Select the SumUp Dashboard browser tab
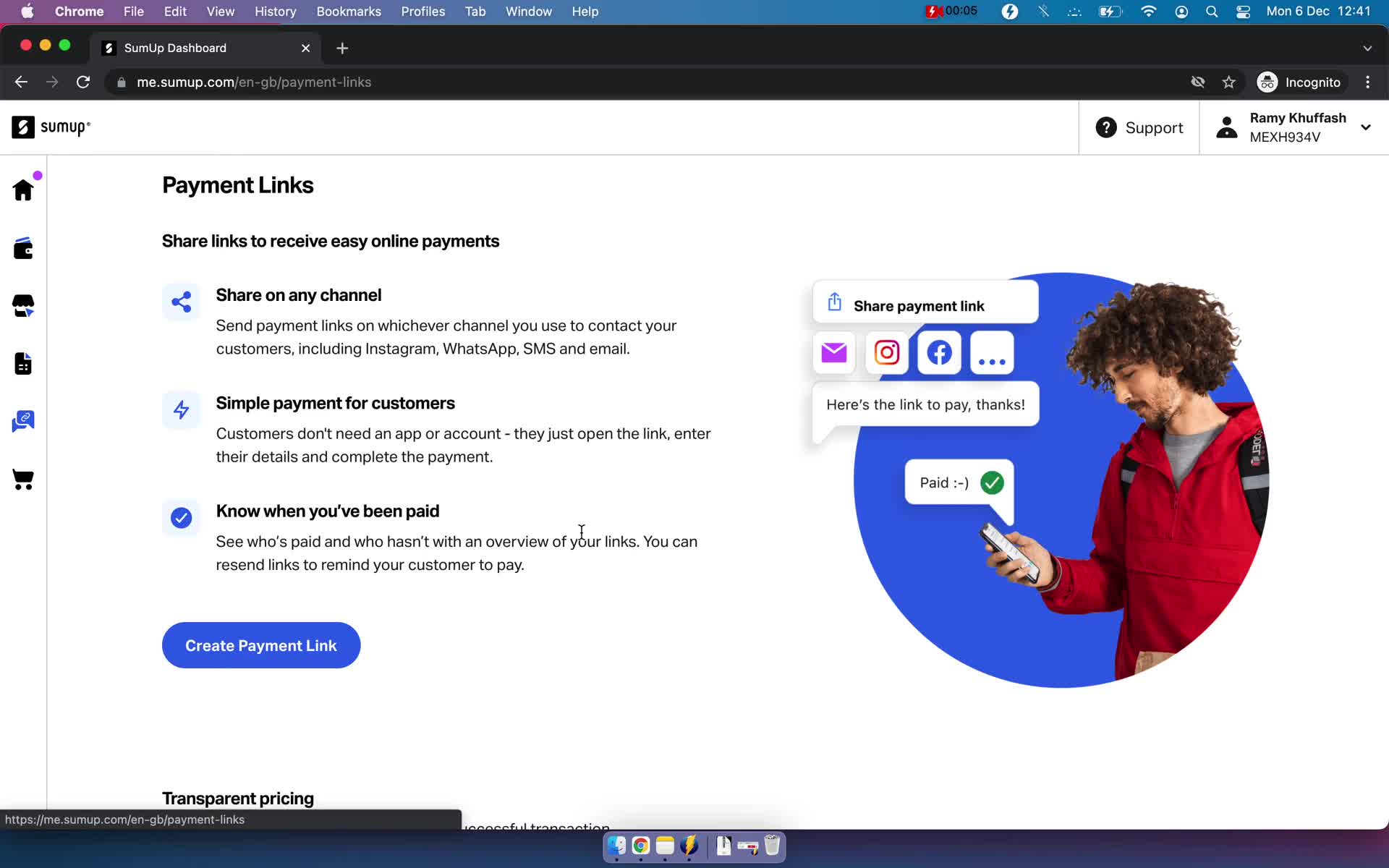Screen dimensions: 1389x868 (176, 48)
